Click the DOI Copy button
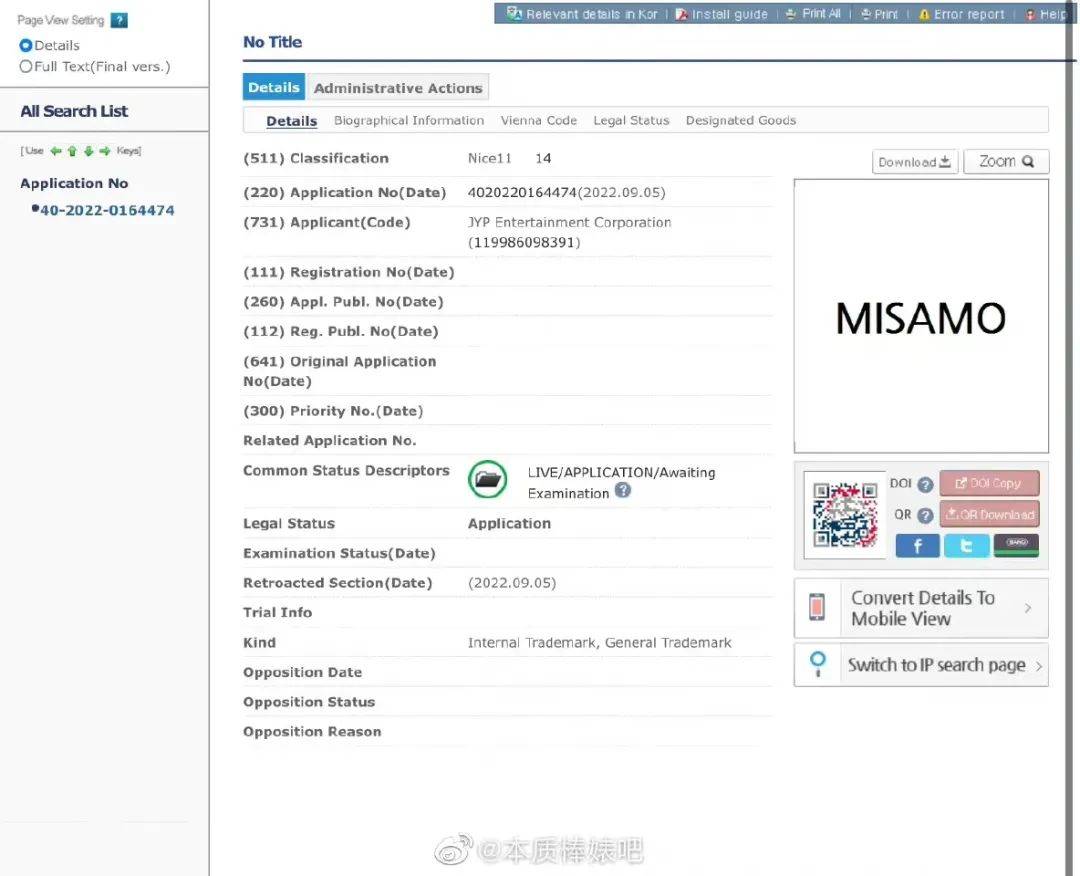The width and height of the screenshot is (1080, 876). click(989, 483)
